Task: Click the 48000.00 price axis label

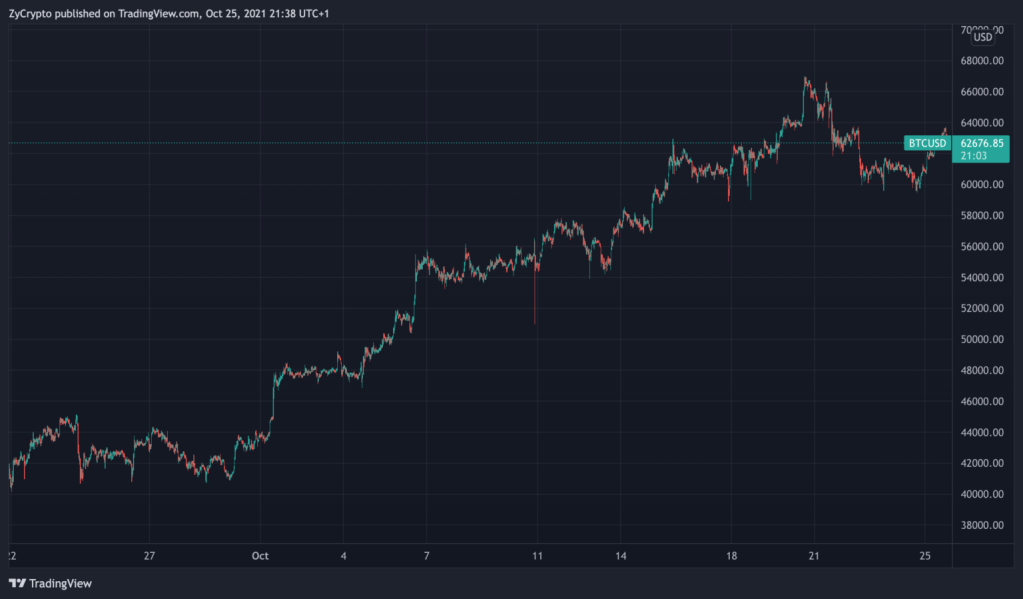Action: point(981,371)
